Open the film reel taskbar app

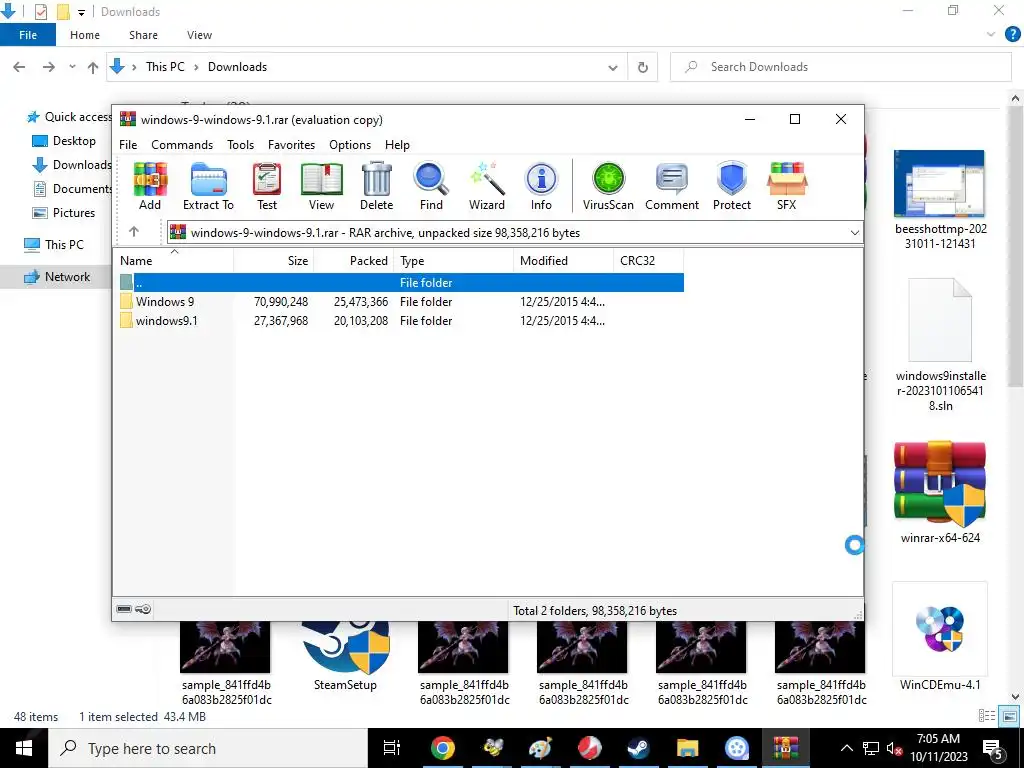(737, 748)
